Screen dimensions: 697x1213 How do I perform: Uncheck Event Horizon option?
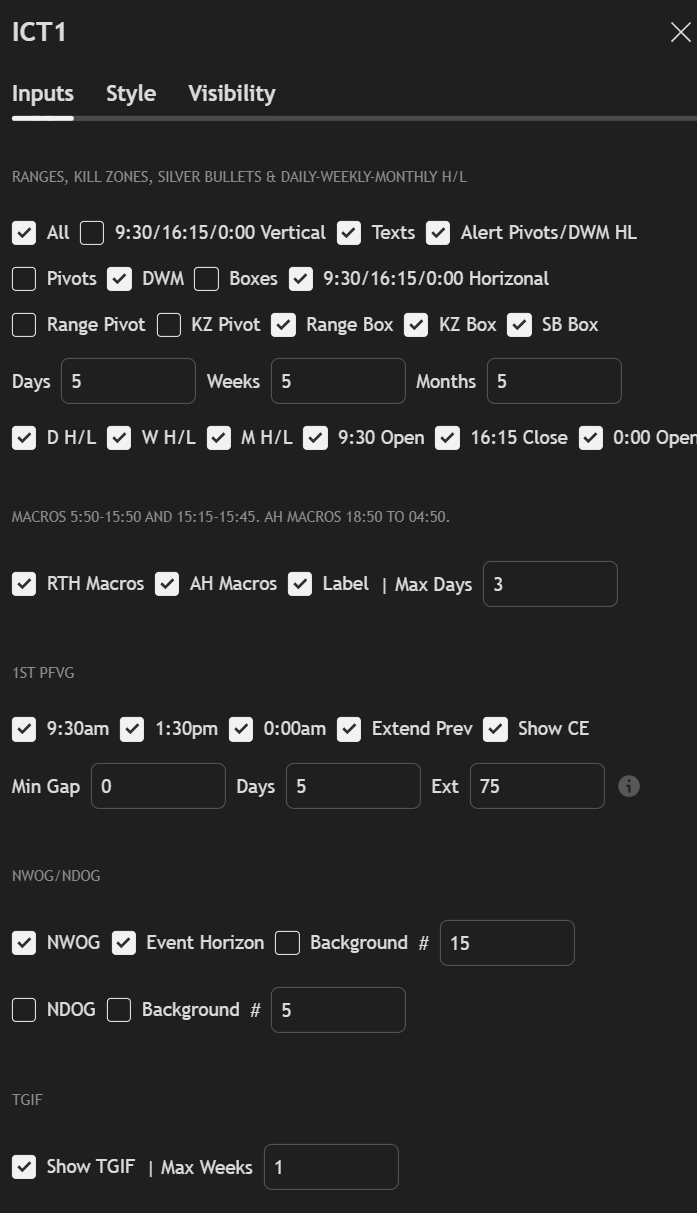click(x=124, y=943)
